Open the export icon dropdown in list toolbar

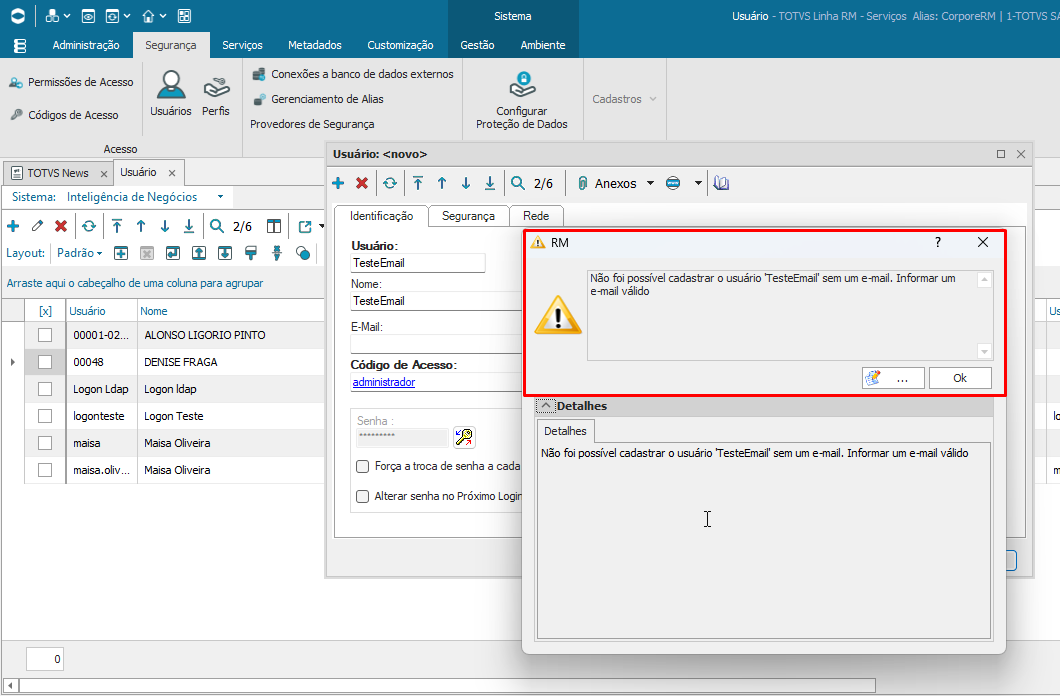pyautogui.click(x=322, y=226)
